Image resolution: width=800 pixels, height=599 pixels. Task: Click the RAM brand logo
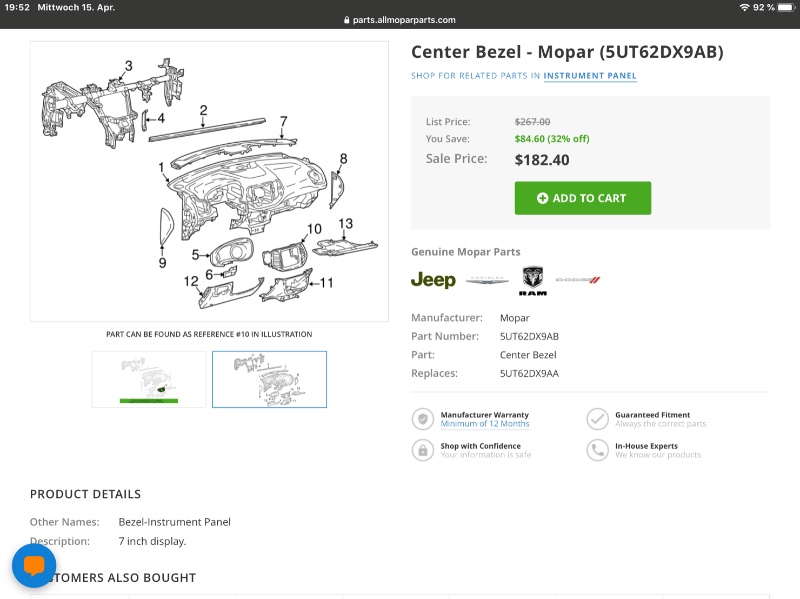pos(533,281)
